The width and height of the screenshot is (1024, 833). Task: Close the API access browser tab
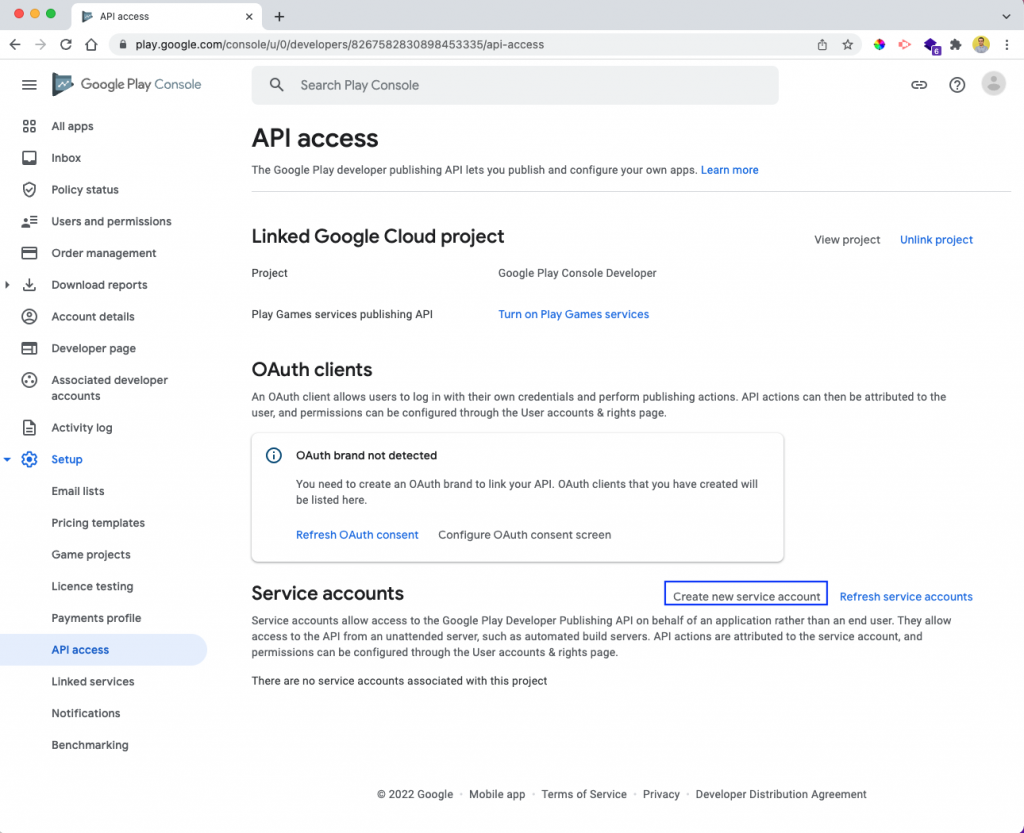coord(249,16)
